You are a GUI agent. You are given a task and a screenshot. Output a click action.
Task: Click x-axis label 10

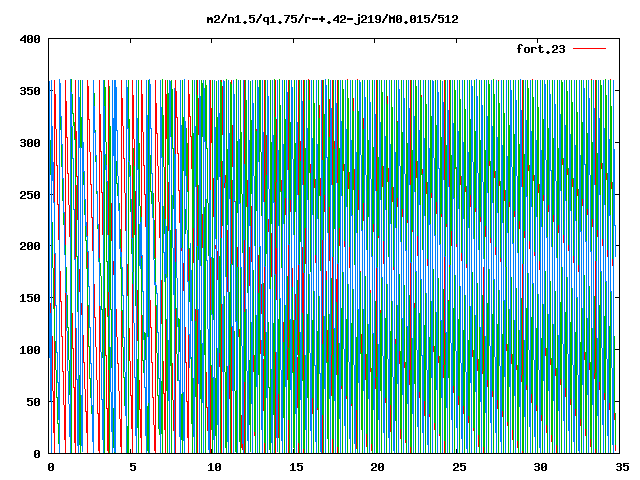coord(214,467)
